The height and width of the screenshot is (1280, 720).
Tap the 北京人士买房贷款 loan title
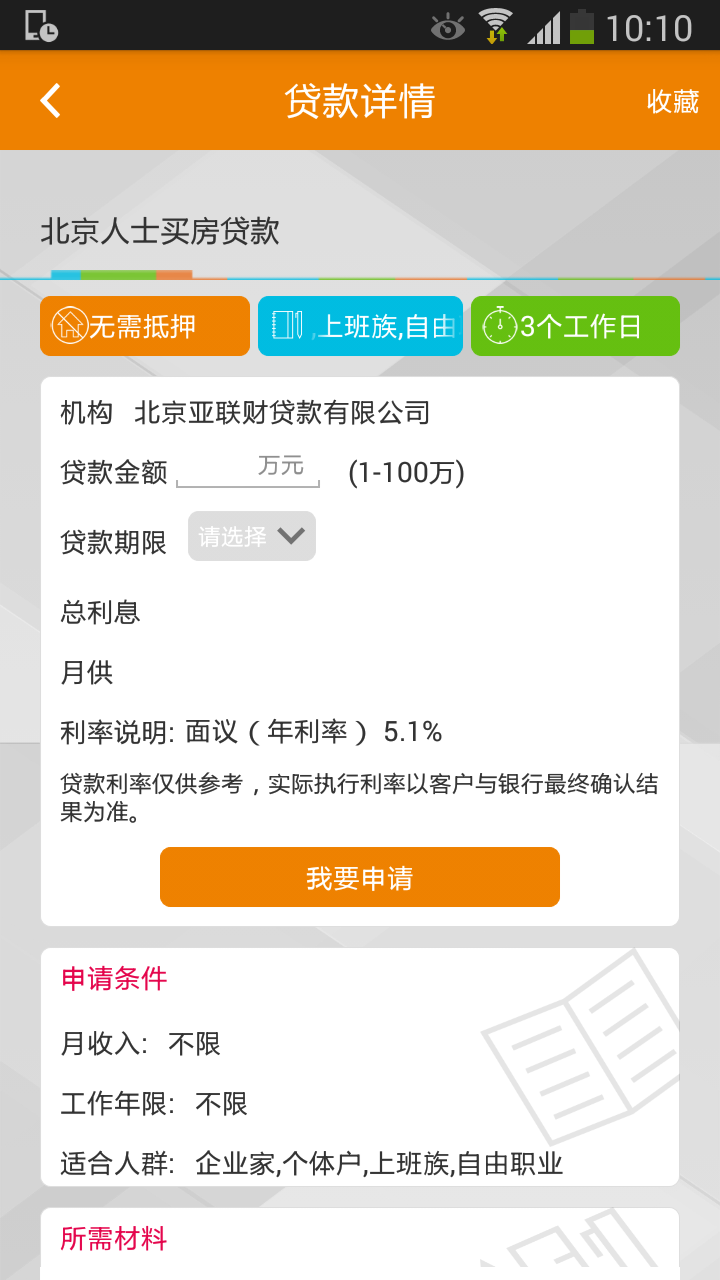tap(160, 232)
